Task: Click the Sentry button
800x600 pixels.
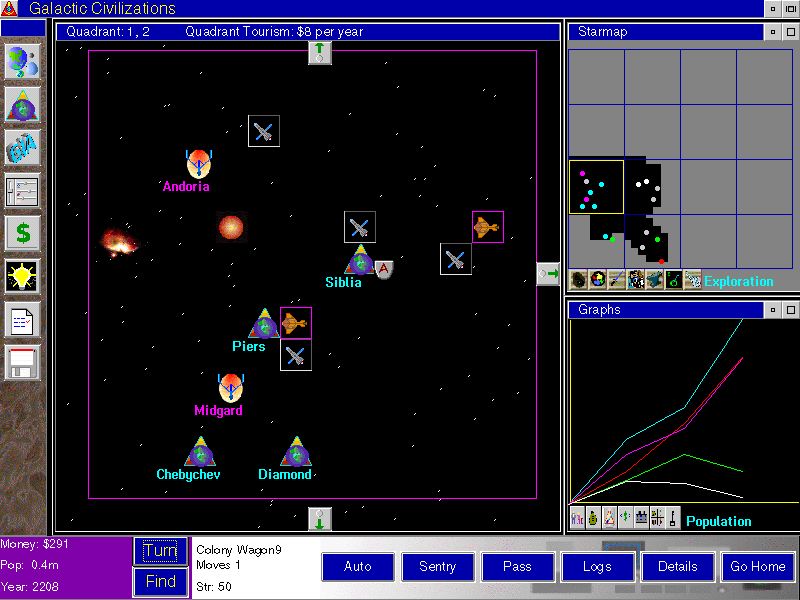Action: click(438, 566)
